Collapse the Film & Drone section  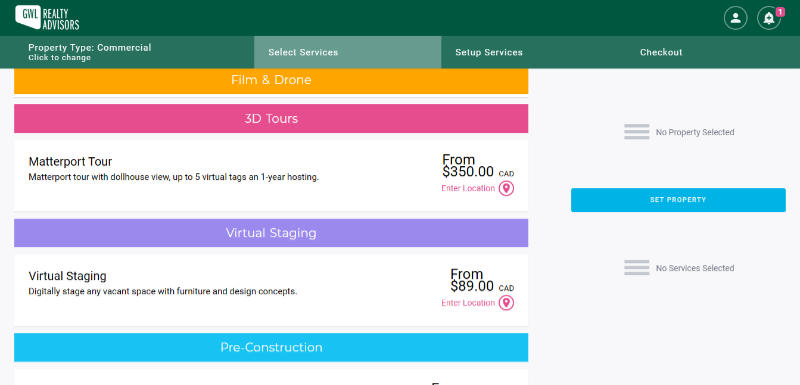[271, 81]
